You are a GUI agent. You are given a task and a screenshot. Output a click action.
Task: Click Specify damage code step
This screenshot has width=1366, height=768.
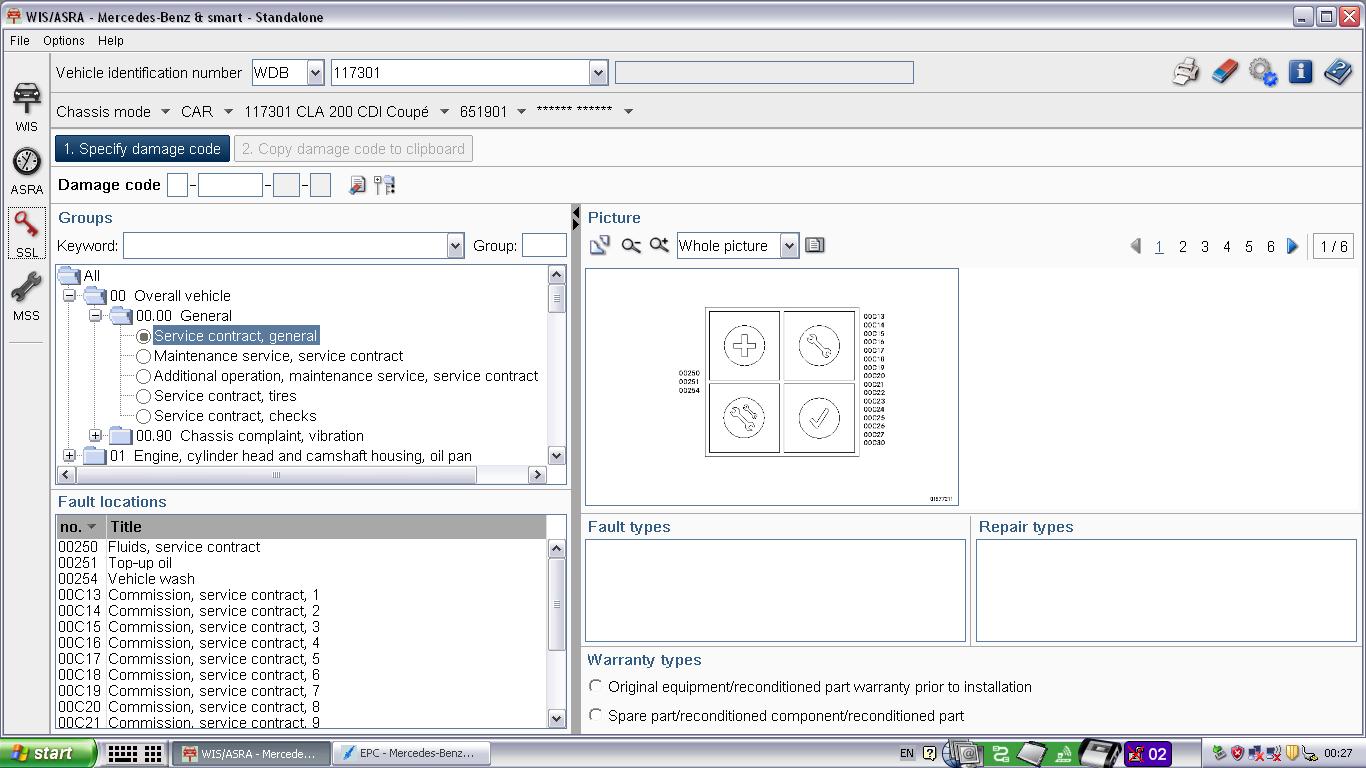click(142, 149)
